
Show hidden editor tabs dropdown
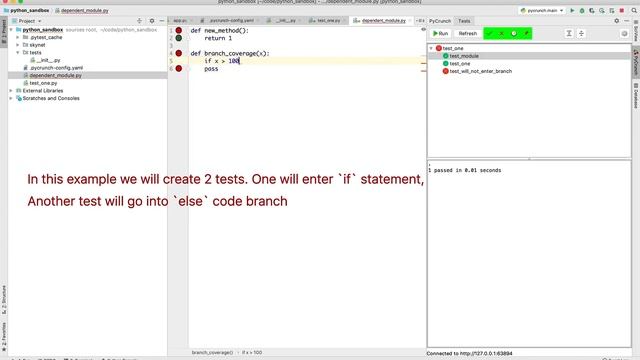[420, 20]
